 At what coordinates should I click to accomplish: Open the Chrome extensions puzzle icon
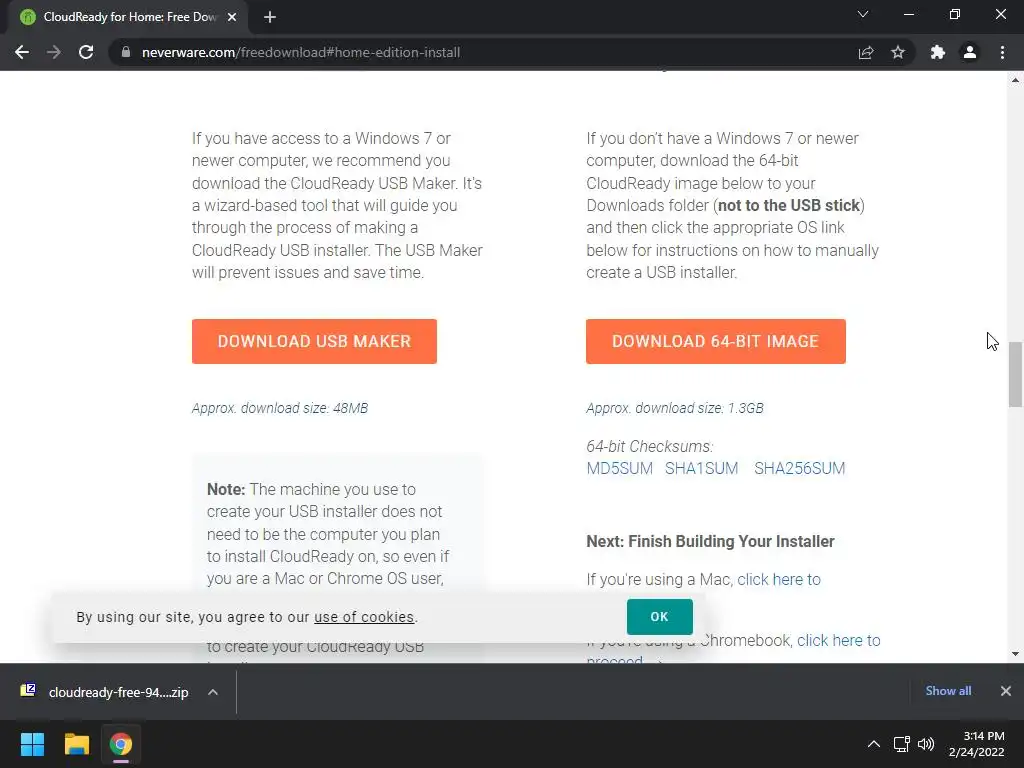[938, 52]
